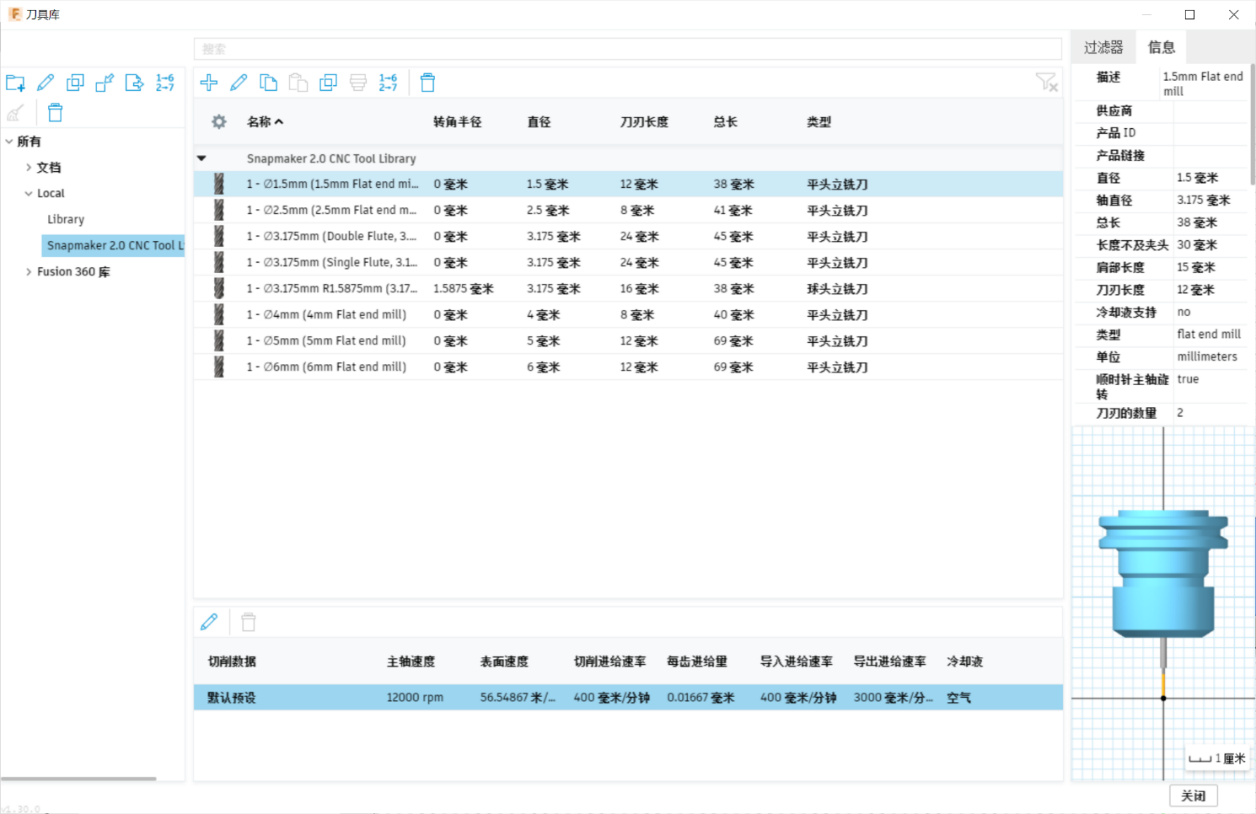The image size is (1256, 814).
Task: Switch to the 信息 tab
Action: coord(1162,47)
